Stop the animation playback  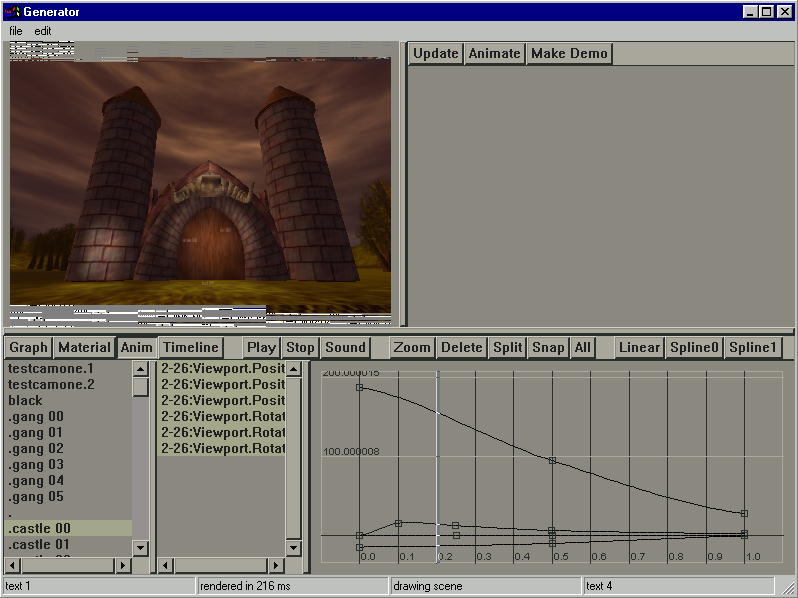[x=300, y=348]
